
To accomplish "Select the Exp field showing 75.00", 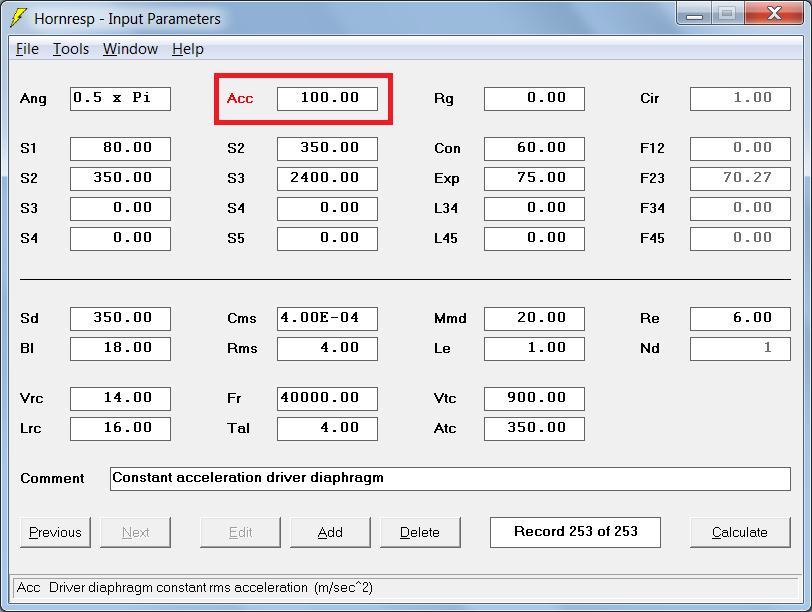I will pyautogui.click(x=534, y=179).
